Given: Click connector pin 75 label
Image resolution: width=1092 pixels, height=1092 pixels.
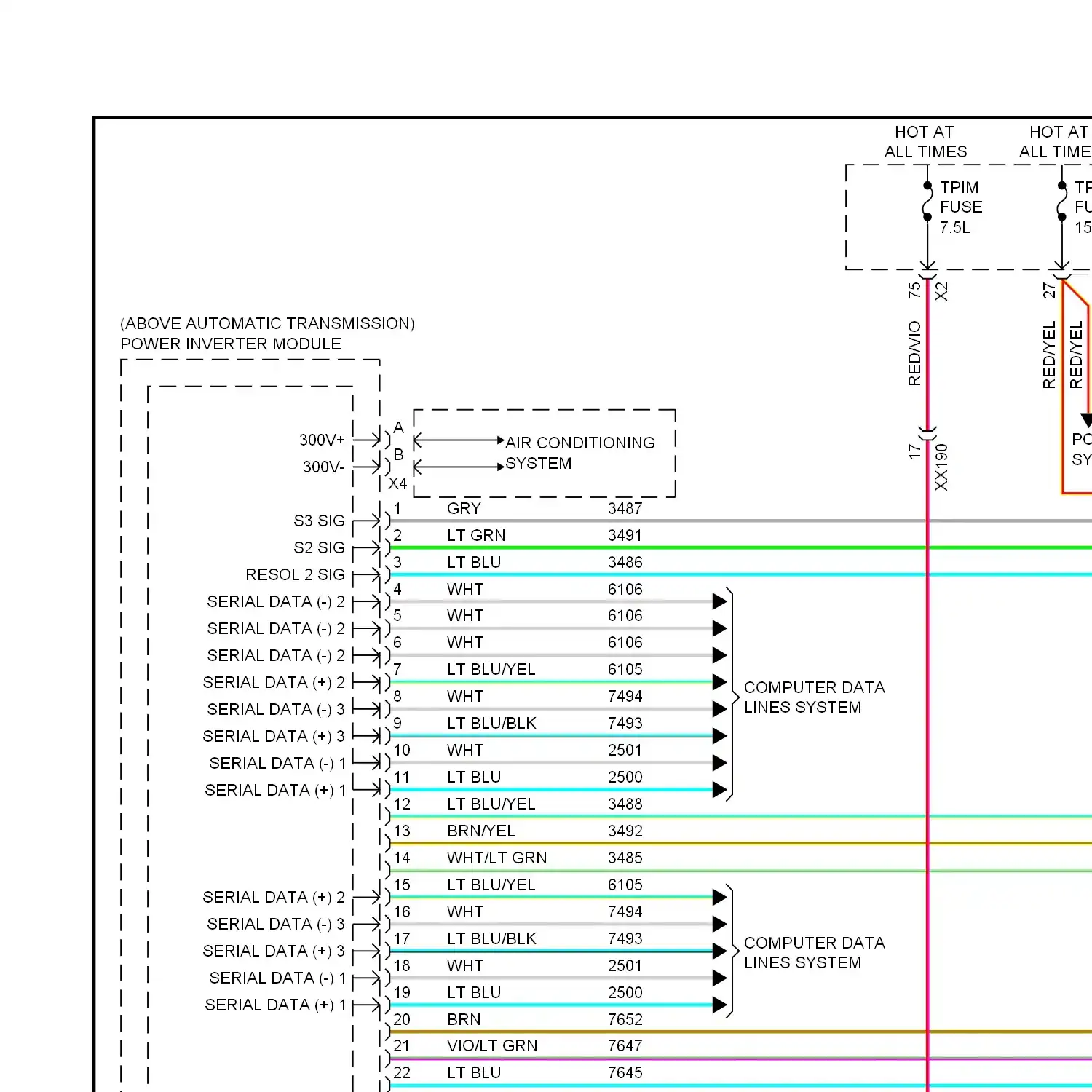Looking at the screenshot, I should (914, 290).
